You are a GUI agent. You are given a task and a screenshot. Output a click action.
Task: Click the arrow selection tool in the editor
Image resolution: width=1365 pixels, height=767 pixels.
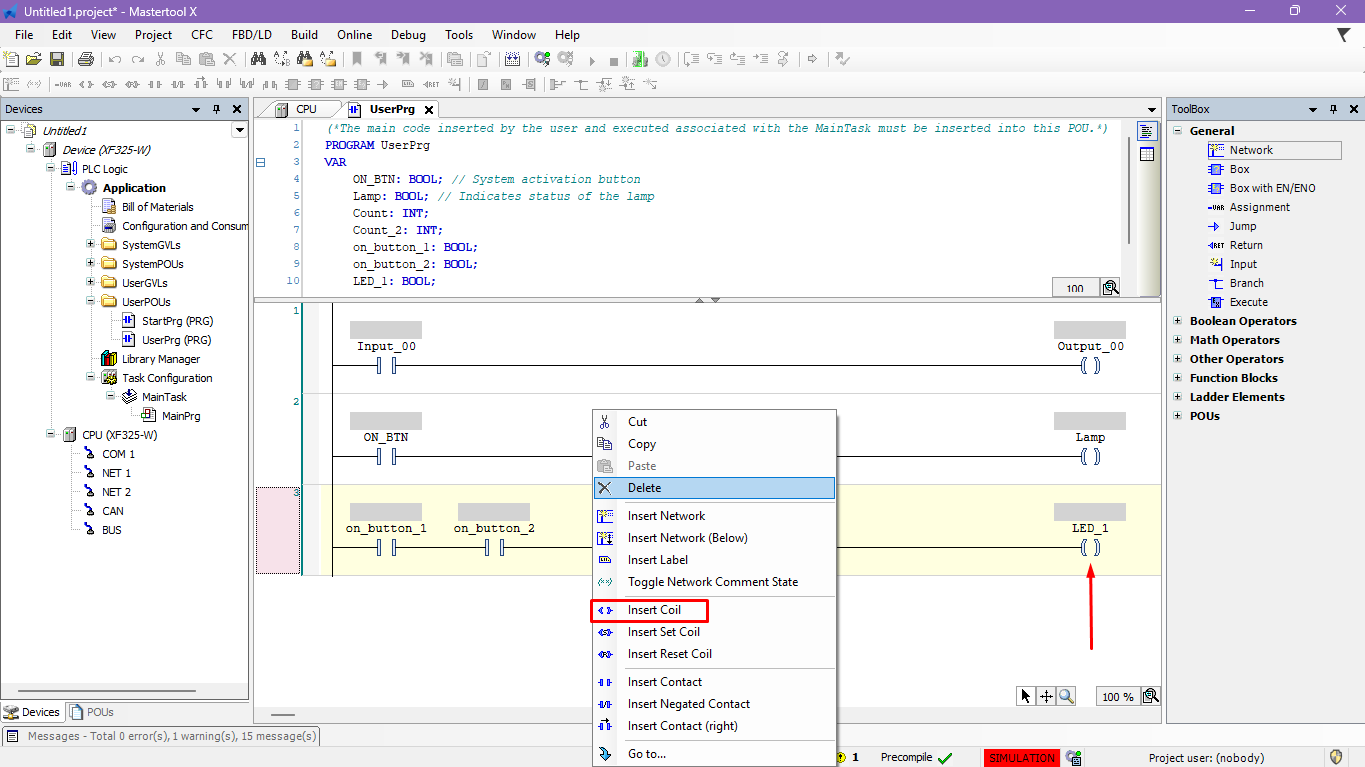[x=1025, y=696]
